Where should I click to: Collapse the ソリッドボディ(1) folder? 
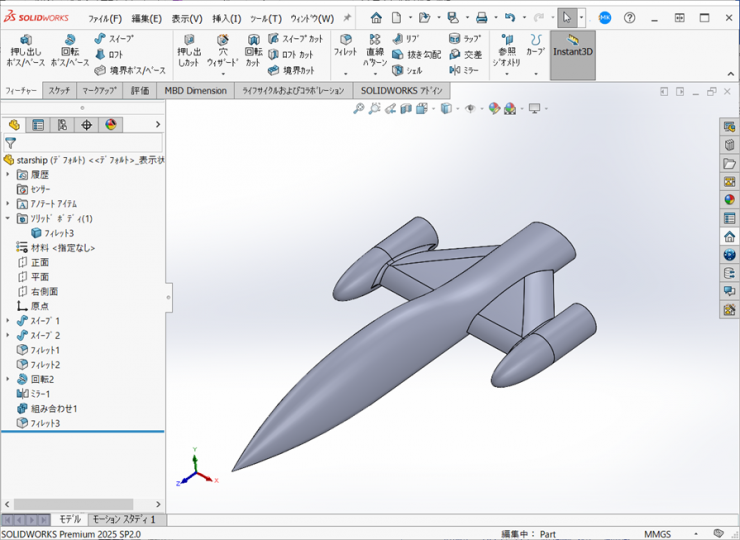point(8,218)
